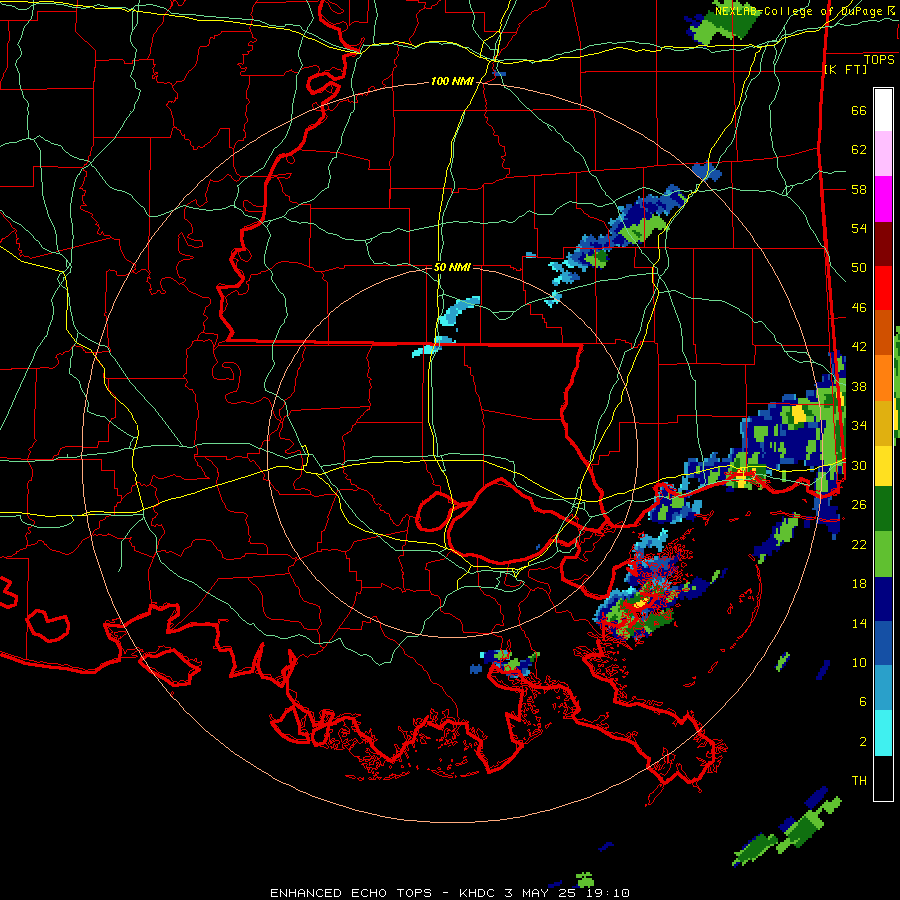Image resolution: width=900 pixels, height=900 pixels.
Task: Click the 'NEXLAB-College of DuPage' credit text
Action: point(801,11)
